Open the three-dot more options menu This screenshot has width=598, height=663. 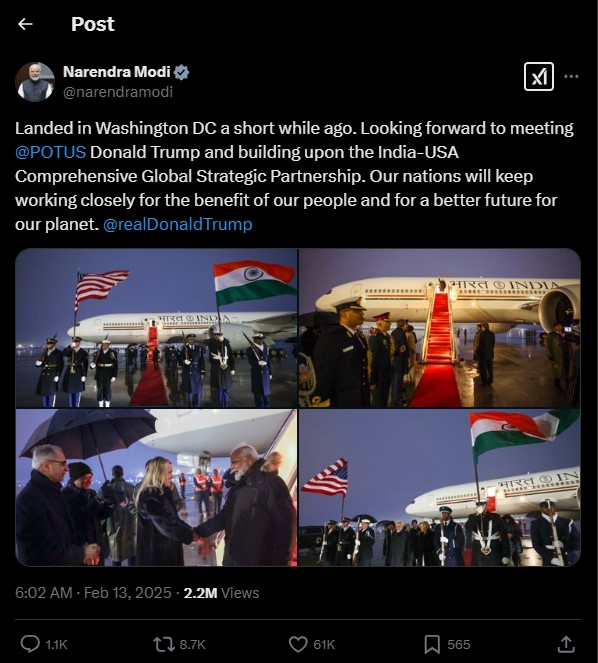tap(571, 77)
